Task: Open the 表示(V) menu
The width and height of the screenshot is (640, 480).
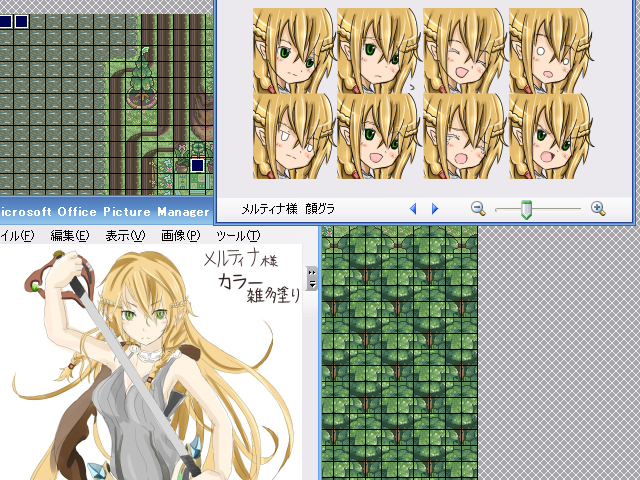Action: [x=125, y=236]
